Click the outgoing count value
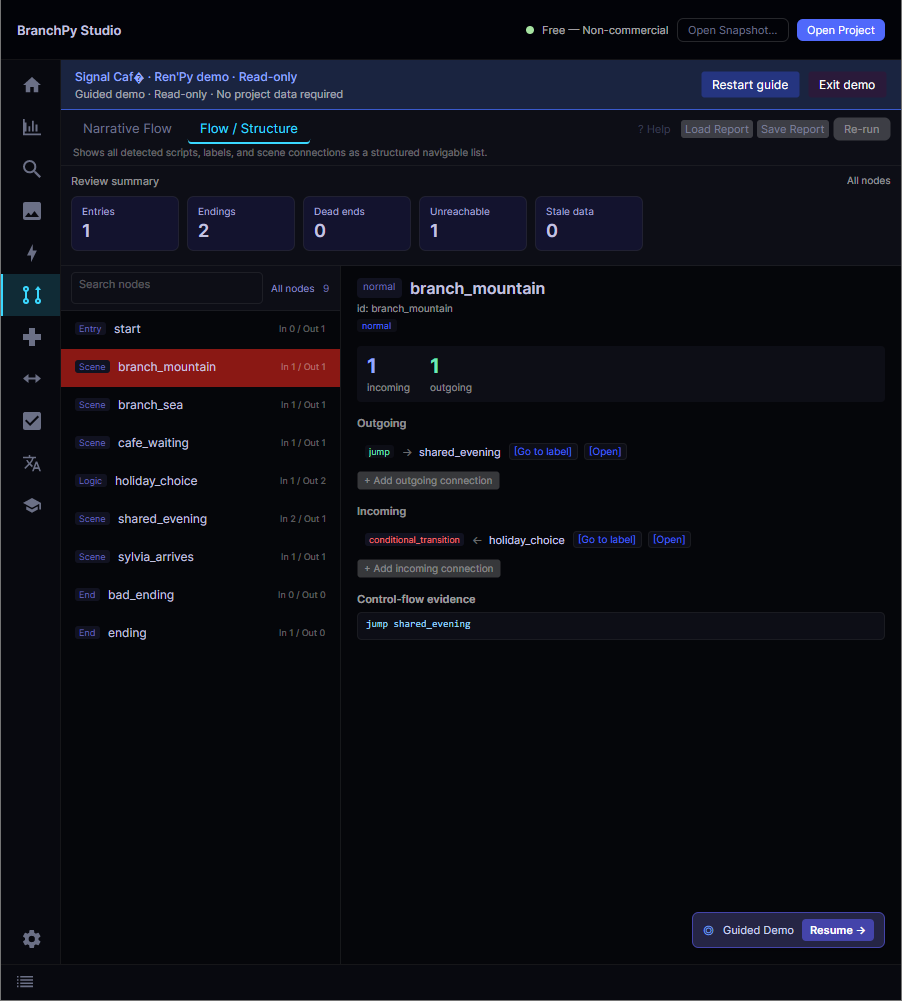This screenshot has width=902, height=1001. (x=435, y=366)
